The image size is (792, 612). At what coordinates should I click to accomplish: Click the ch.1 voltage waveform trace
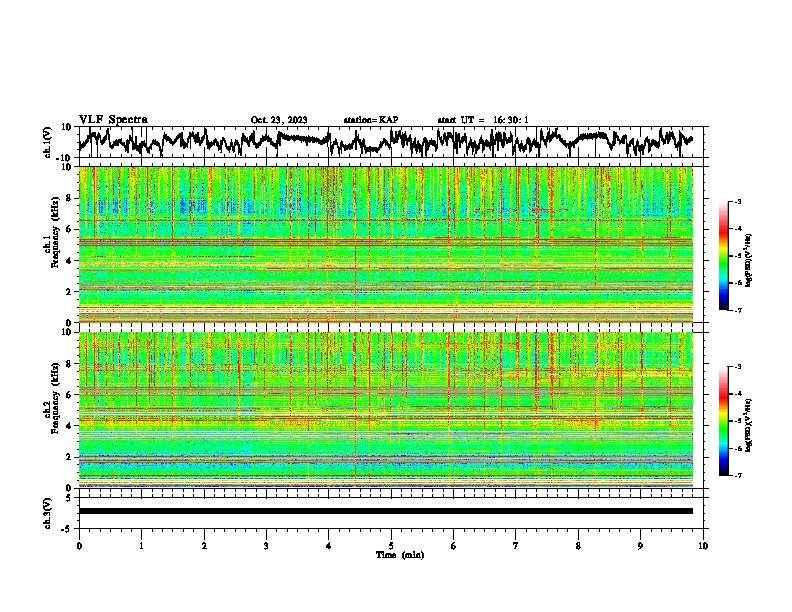coord(385,142)
